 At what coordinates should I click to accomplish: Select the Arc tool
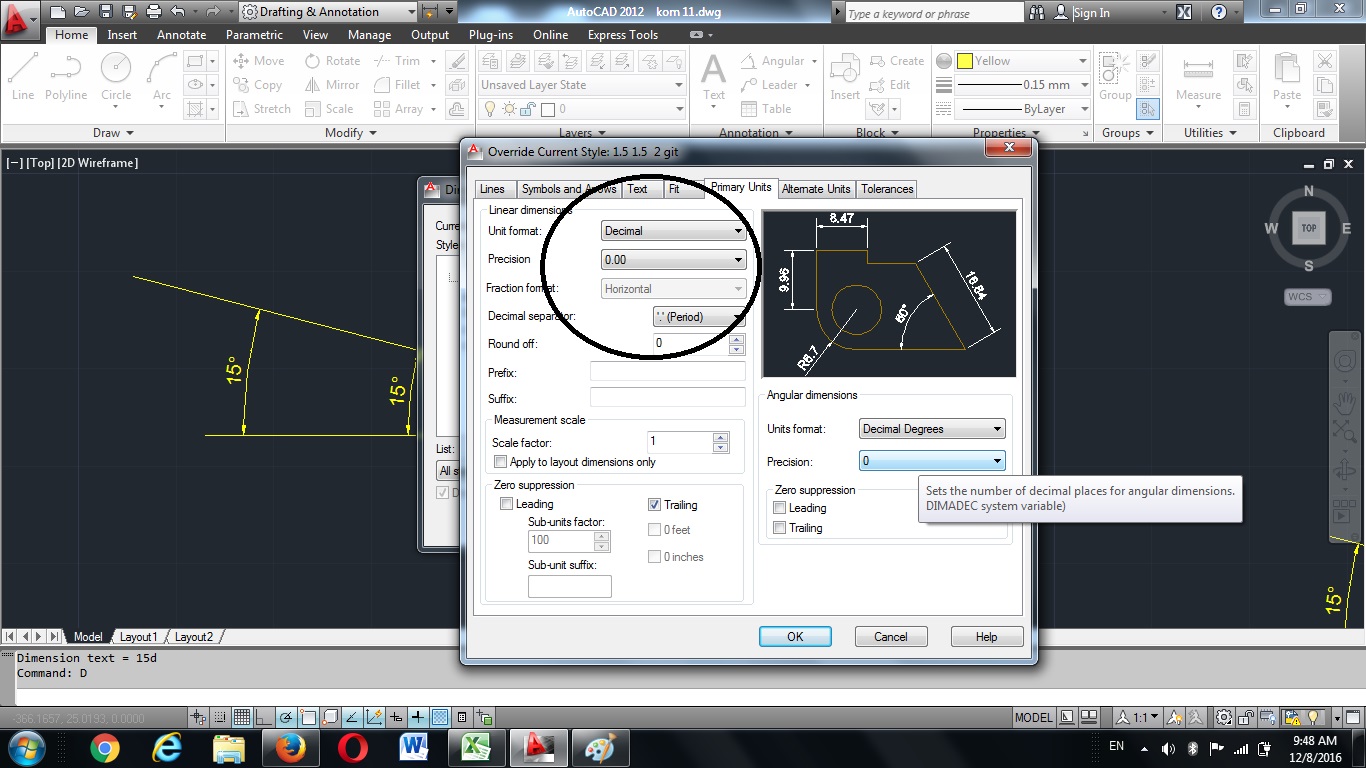pos(162,77)
